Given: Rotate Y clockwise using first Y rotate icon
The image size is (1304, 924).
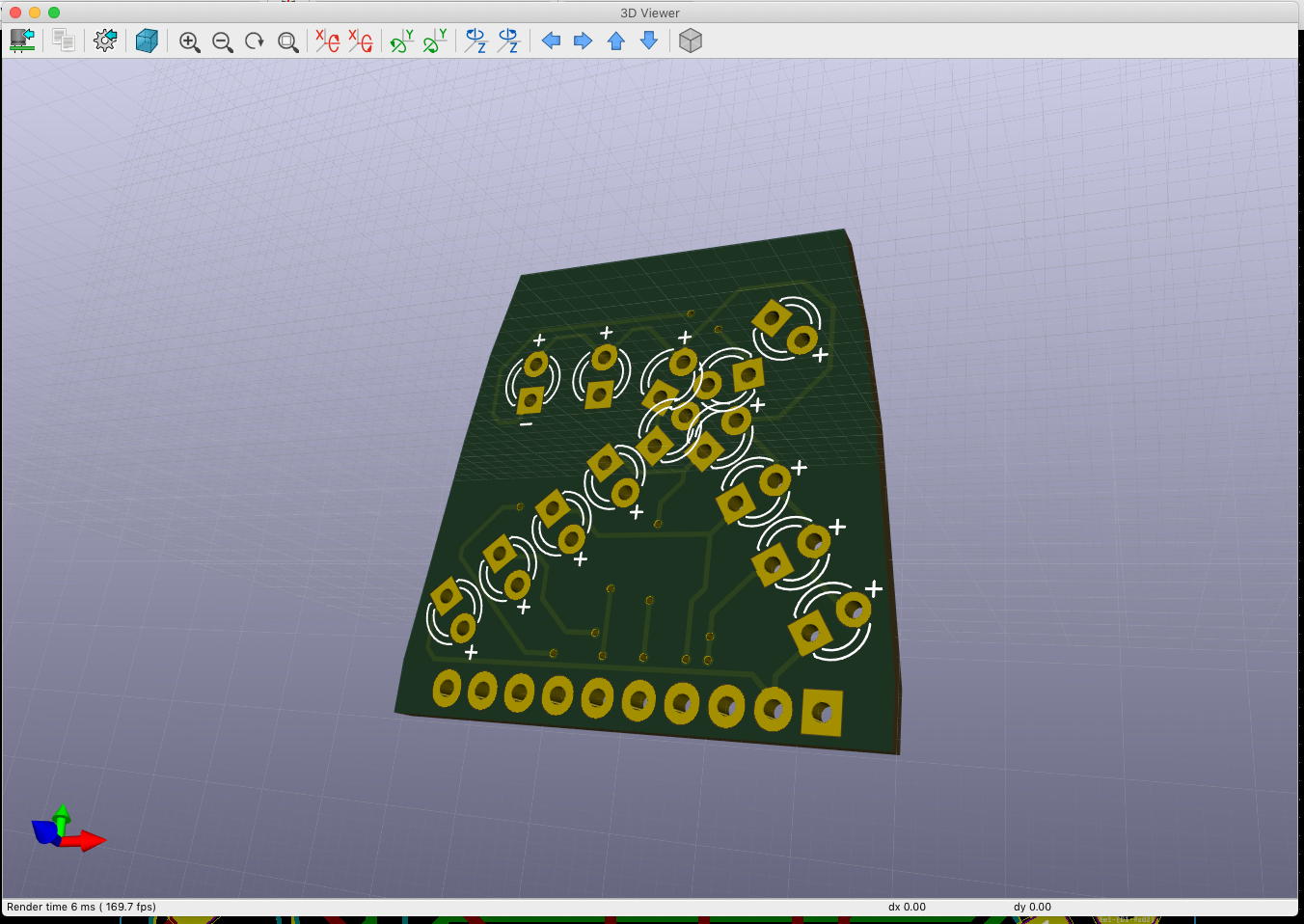Looking at the screenshot, I should pos(401,41).
